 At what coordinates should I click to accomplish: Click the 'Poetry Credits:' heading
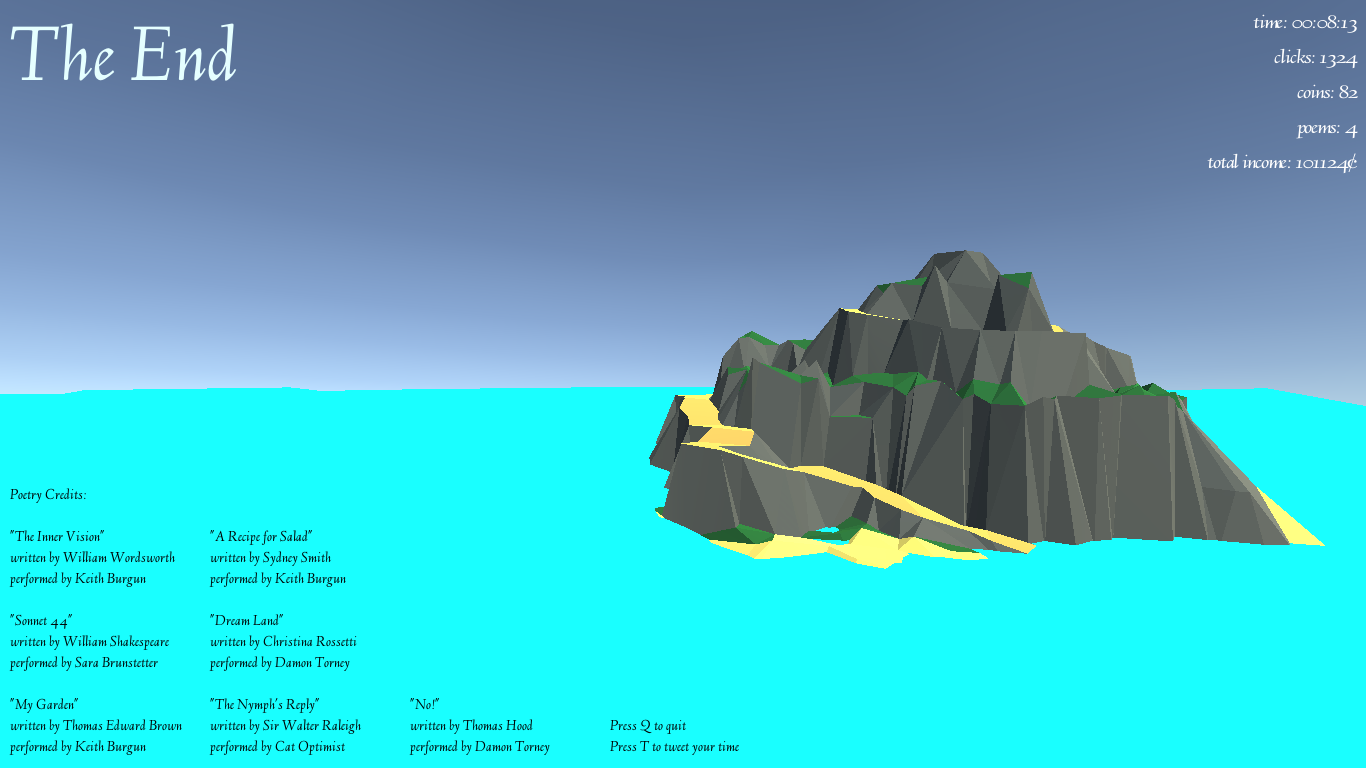[48, 495]
